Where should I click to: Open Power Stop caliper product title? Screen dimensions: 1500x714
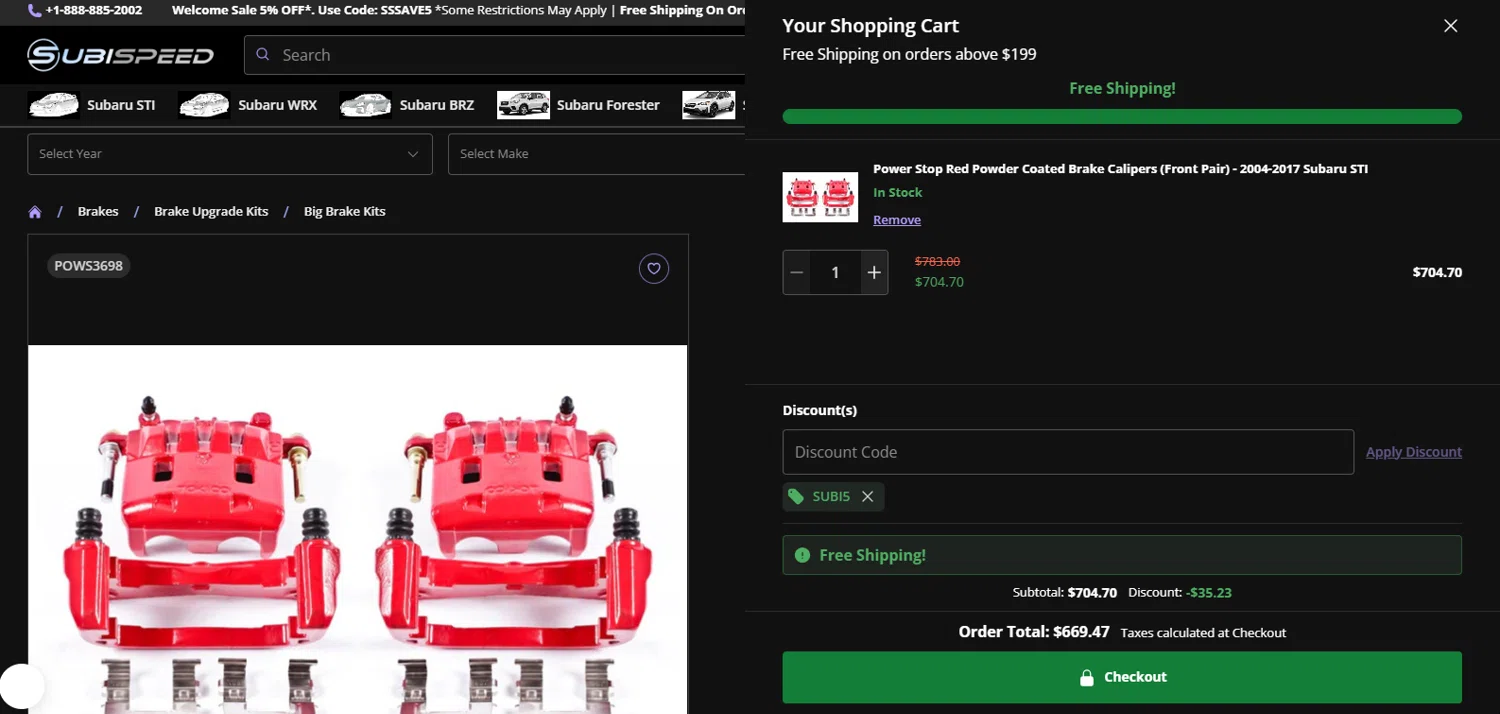click(1120, 169)
